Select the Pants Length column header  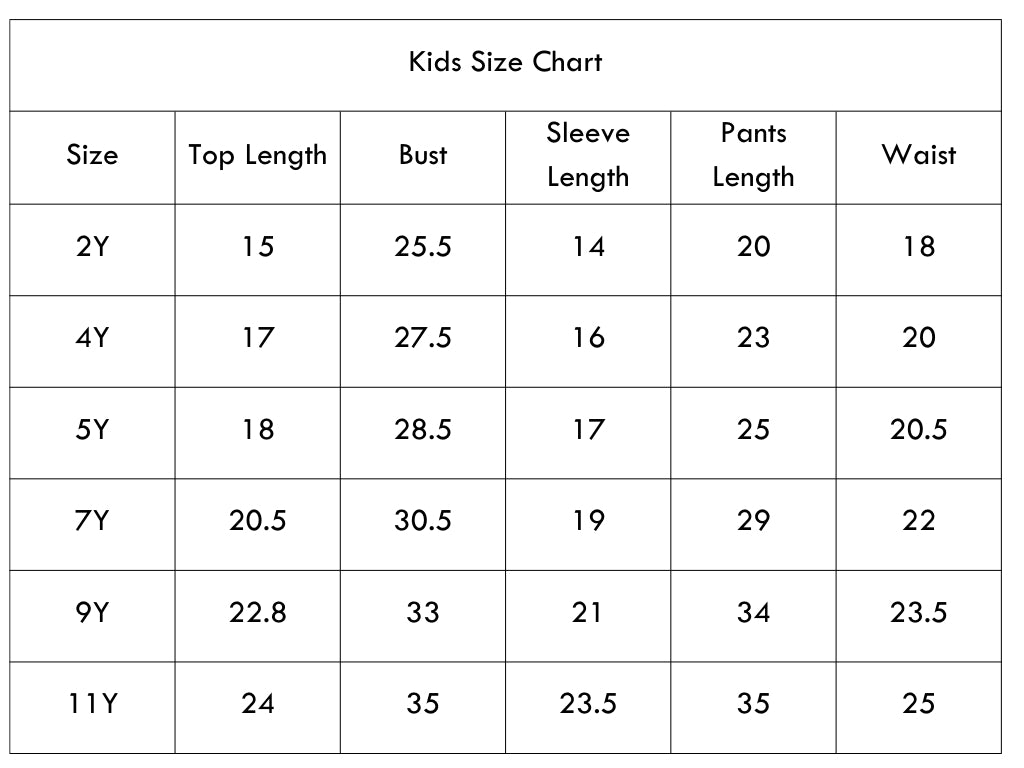(753, 155)
